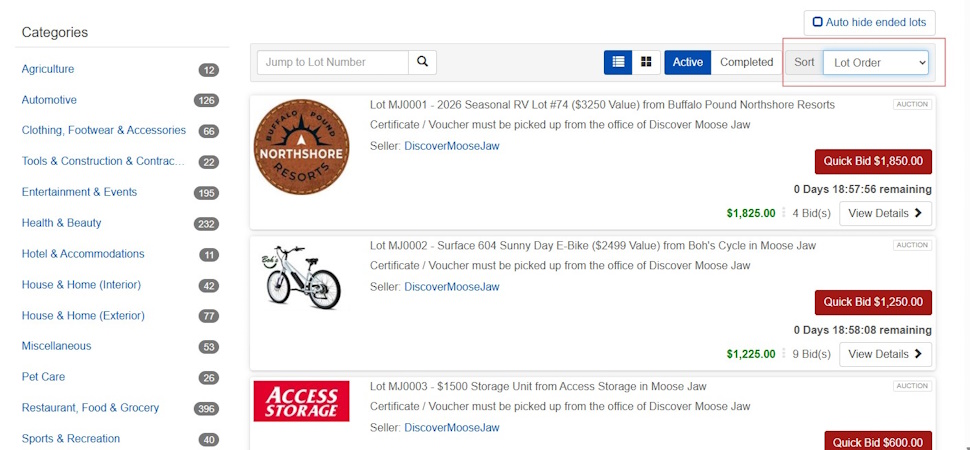Tick the Auto hide ended lots checkbox
The height and width of the screenshot is (450, 970).
(x=818, y=22)
